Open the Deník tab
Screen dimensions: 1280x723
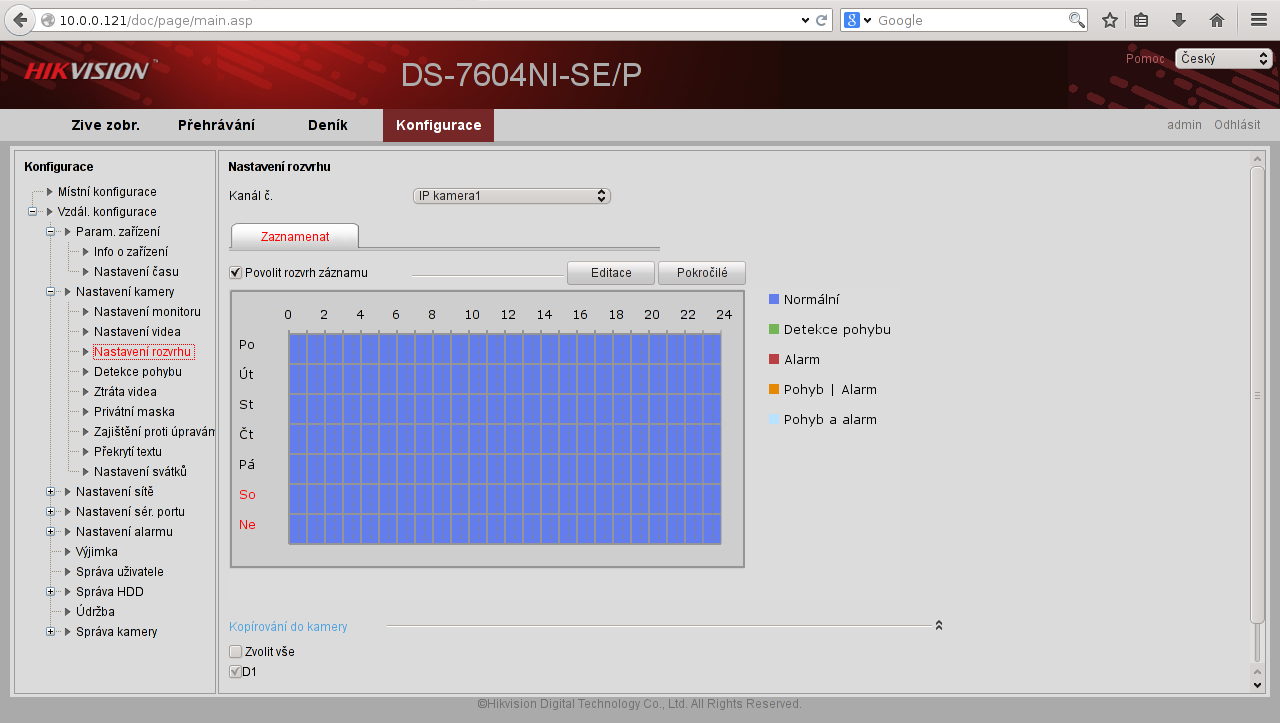tap(327, 125)
